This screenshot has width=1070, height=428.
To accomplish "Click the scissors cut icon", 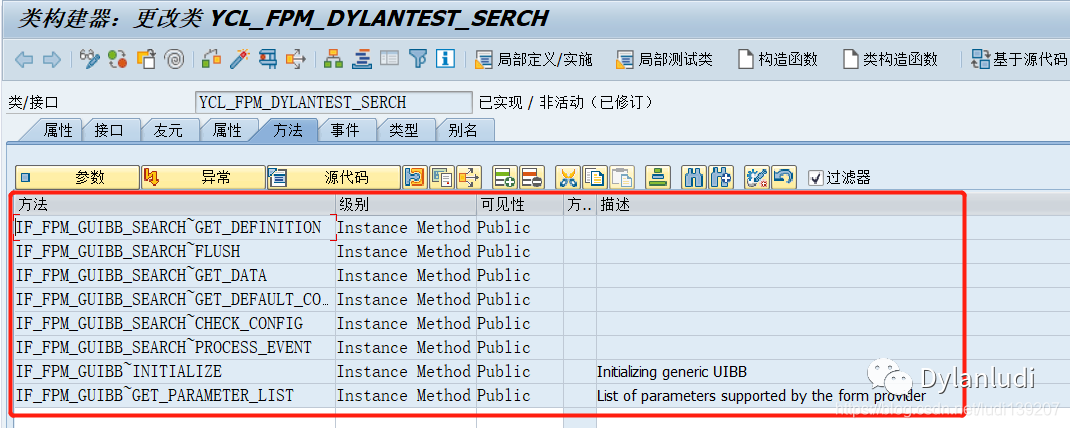I will click(x=568, y=177).
